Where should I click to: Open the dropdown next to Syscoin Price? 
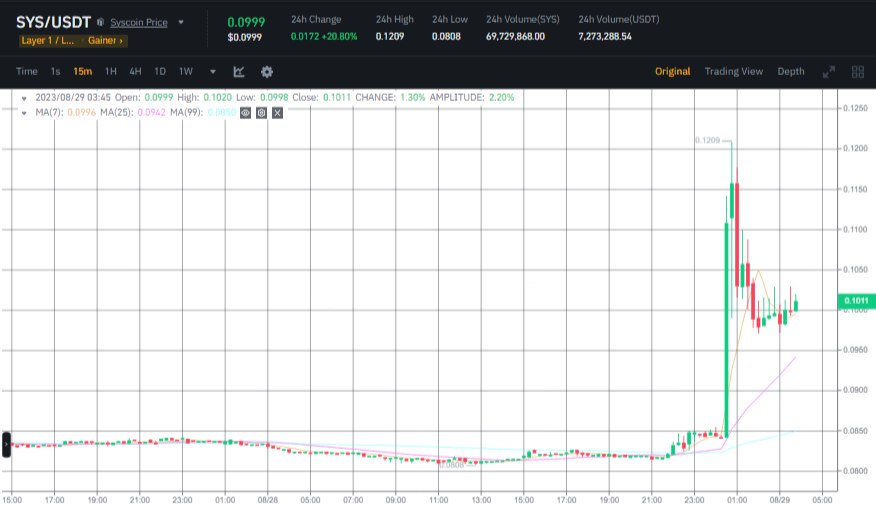pos(181,22)
